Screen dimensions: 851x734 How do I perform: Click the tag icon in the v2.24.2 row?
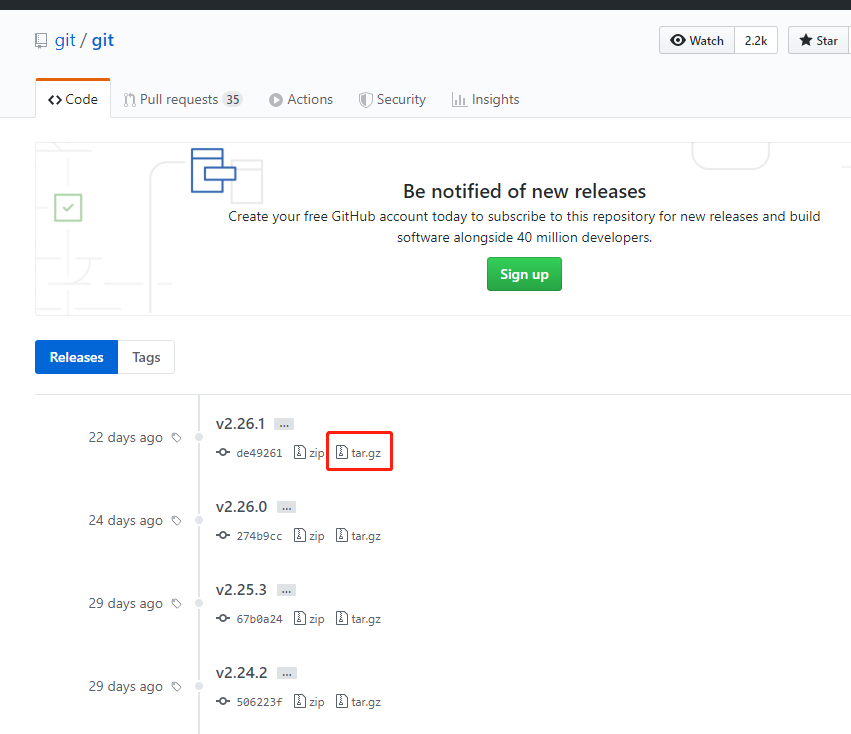(x=176, y=687)
